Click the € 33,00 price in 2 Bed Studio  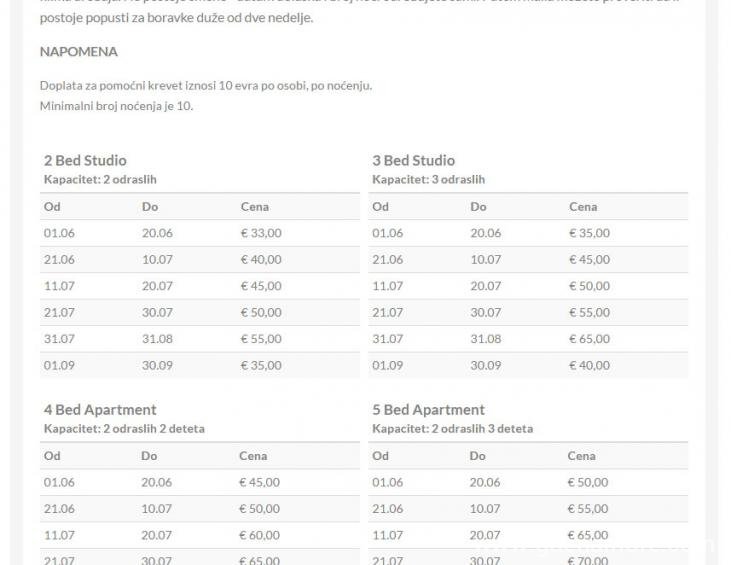[x=261, y=233]
